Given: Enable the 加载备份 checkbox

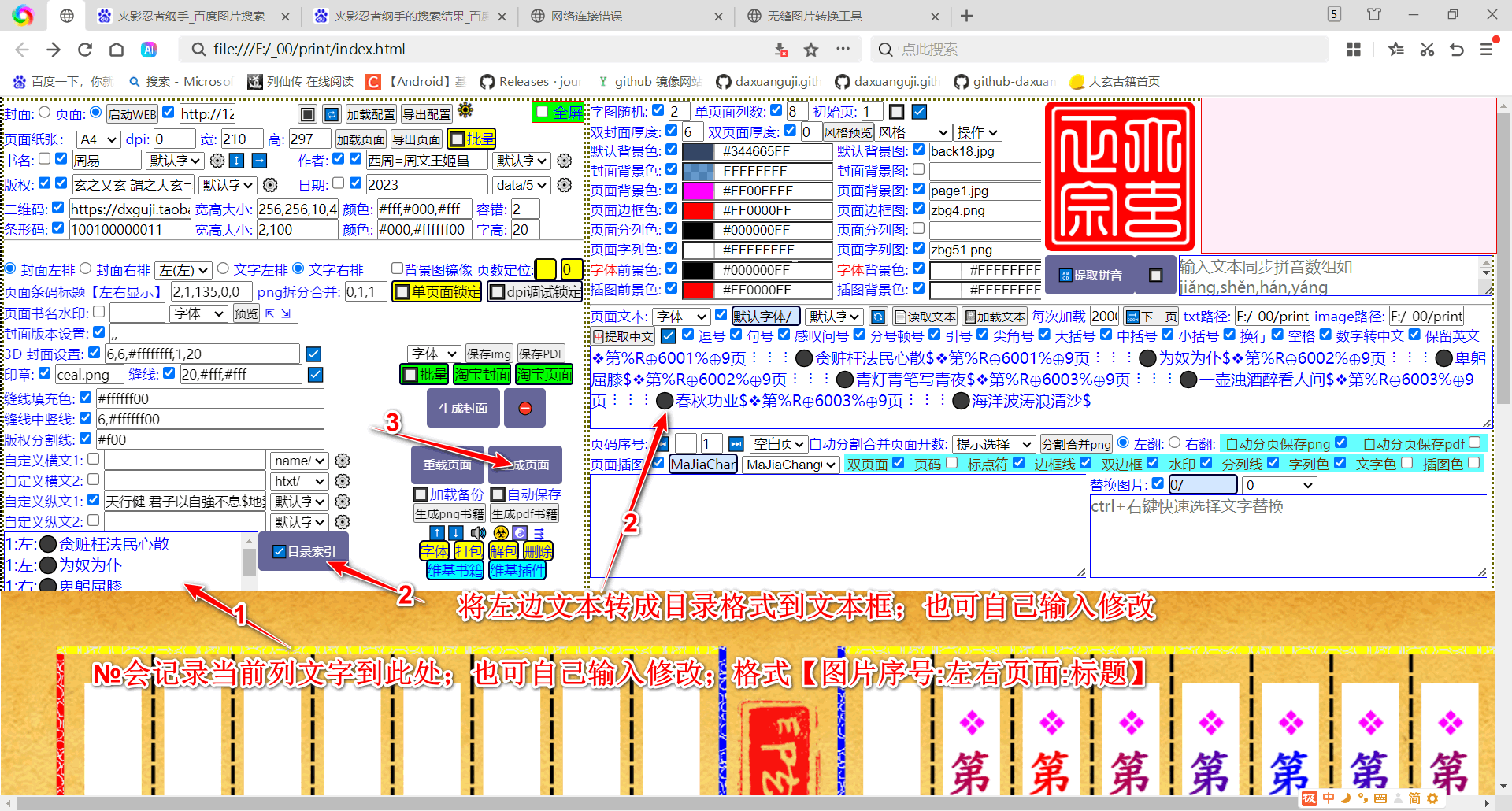Looking at the screenshot, I should pos(421,494).
